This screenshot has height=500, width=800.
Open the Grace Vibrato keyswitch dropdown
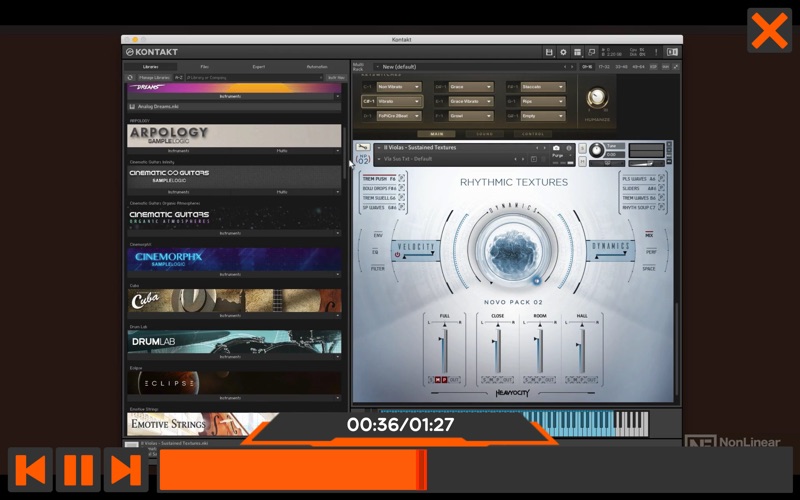(471, 102)
